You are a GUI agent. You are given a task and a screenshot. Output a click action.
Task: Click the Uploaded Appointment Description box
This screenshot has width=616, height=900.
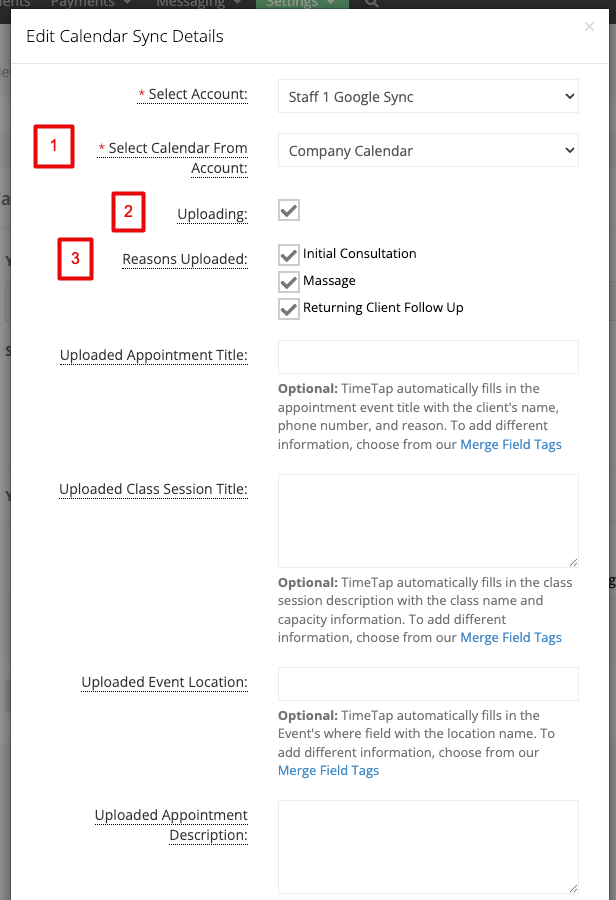click(428, 847)
